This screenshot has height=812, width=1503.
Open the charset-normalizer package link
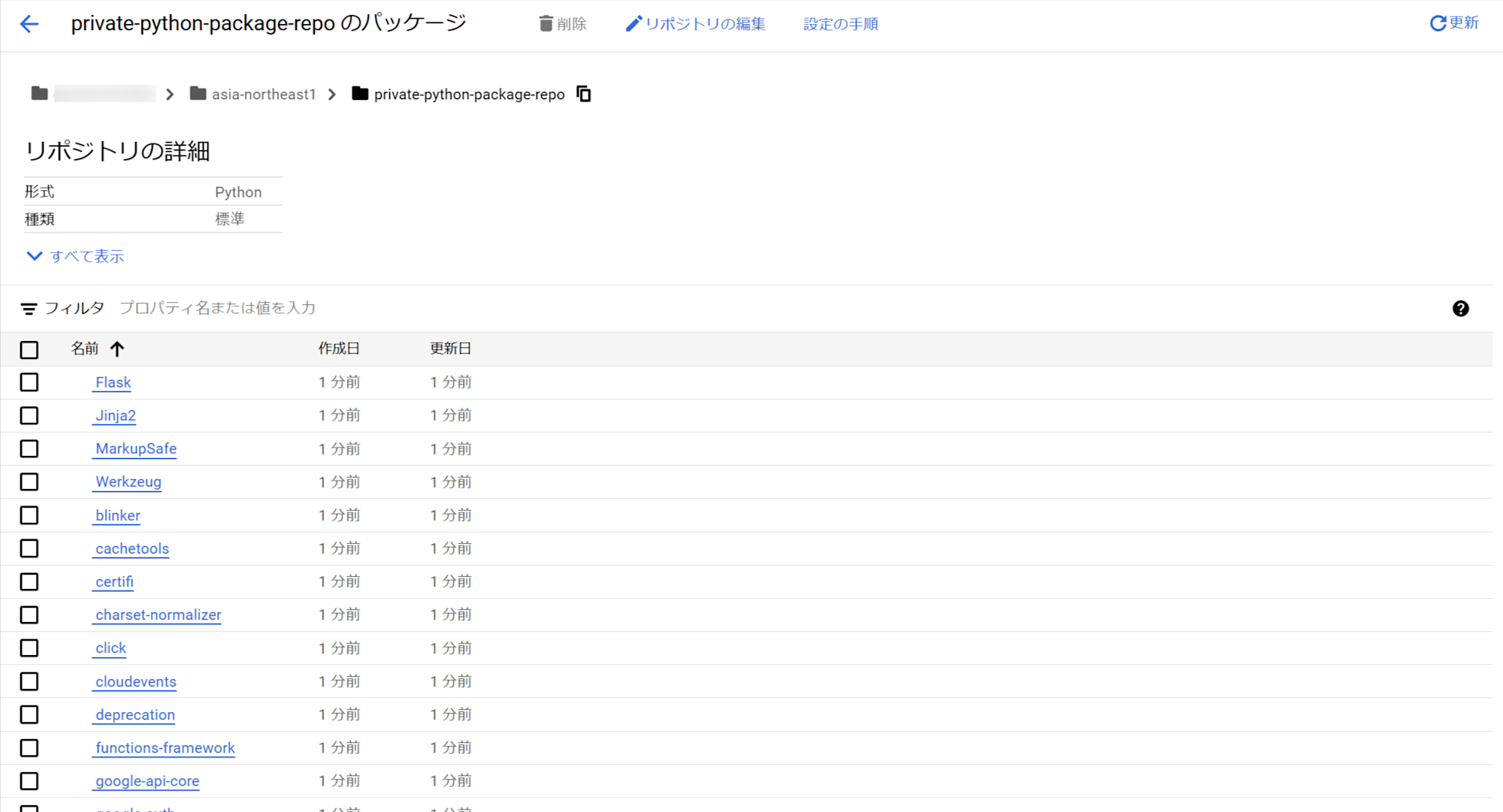(x=159, y=614)
